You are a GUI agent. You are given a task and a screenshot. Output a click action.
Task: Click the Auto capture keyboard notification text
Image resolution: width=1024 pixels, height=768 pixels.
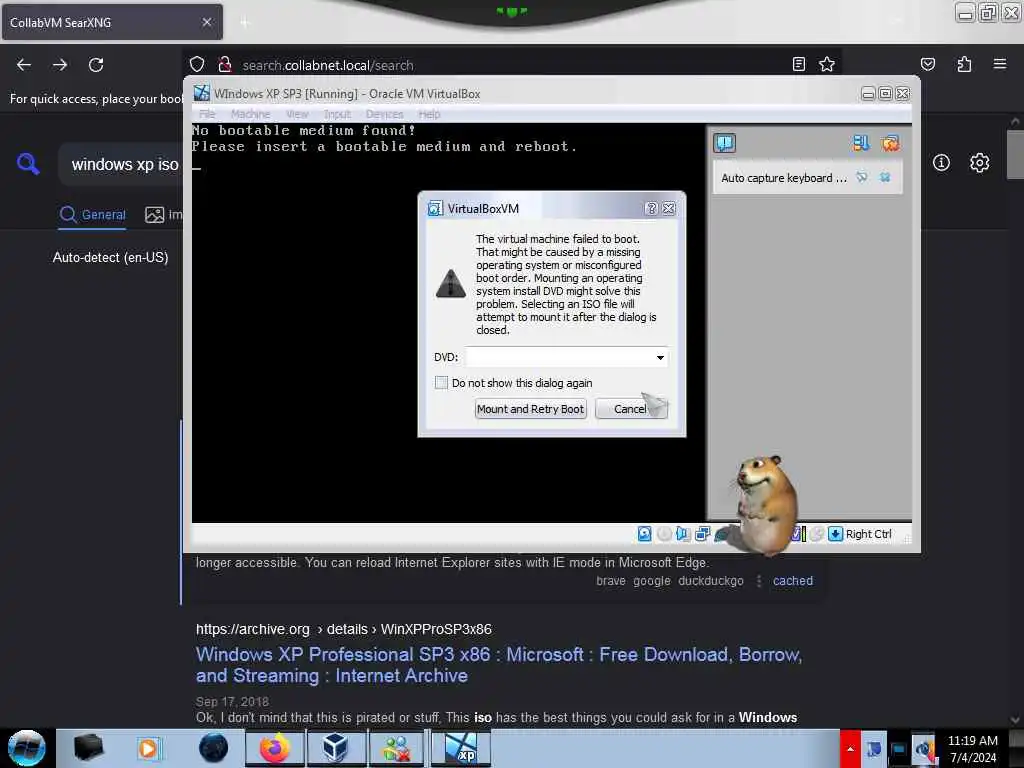click(784, 178)
